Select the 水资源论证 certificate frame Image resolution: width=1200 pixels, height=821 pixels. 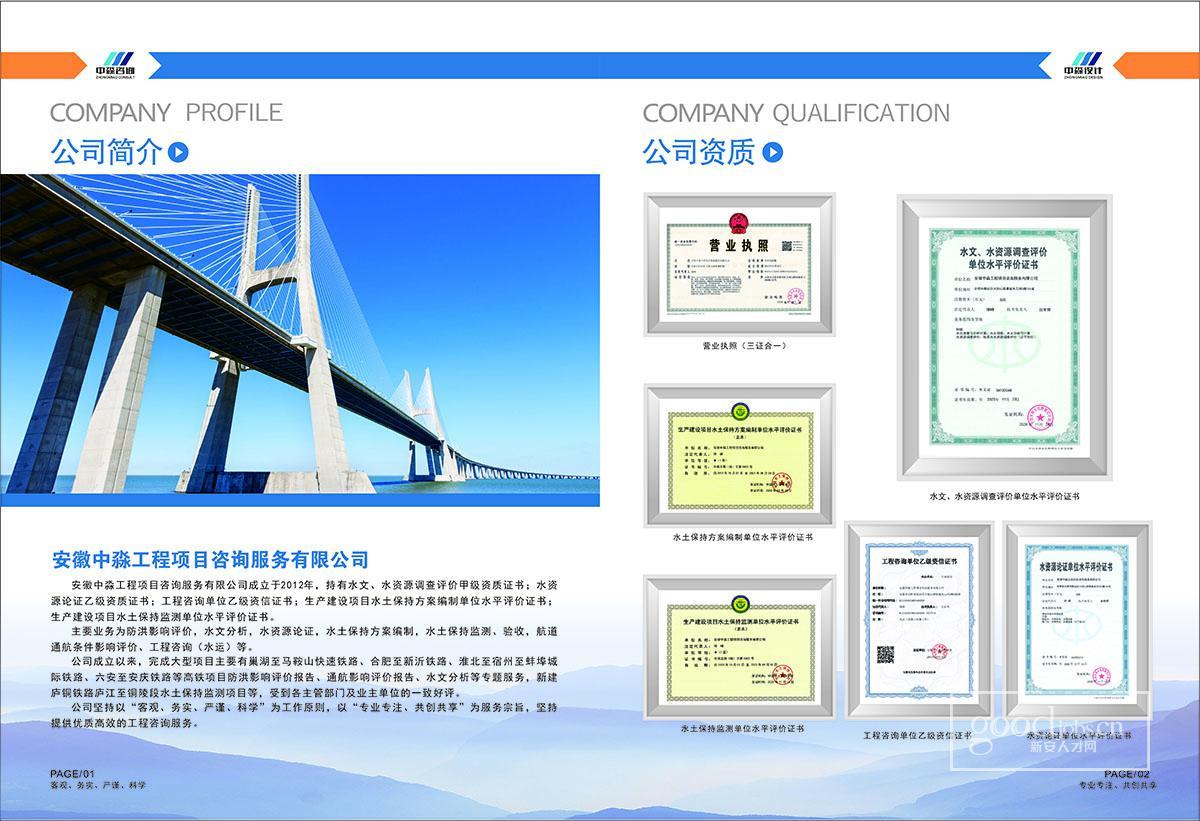[x=1078, y=621]
